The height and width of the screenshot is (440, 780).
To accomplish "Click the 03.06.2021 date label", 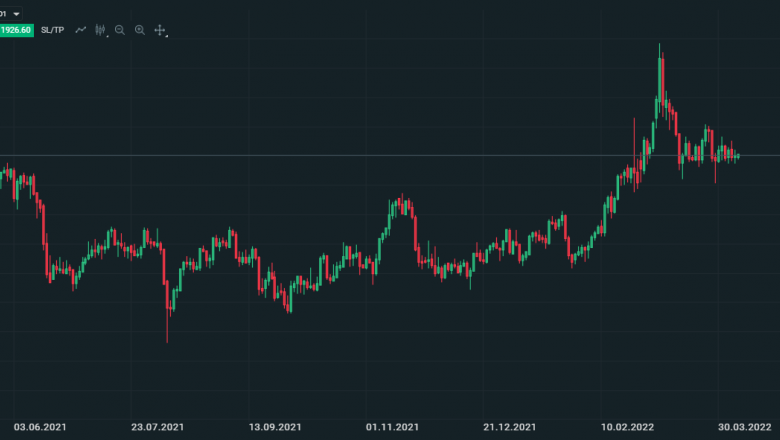I will click(x=38, y=426).
